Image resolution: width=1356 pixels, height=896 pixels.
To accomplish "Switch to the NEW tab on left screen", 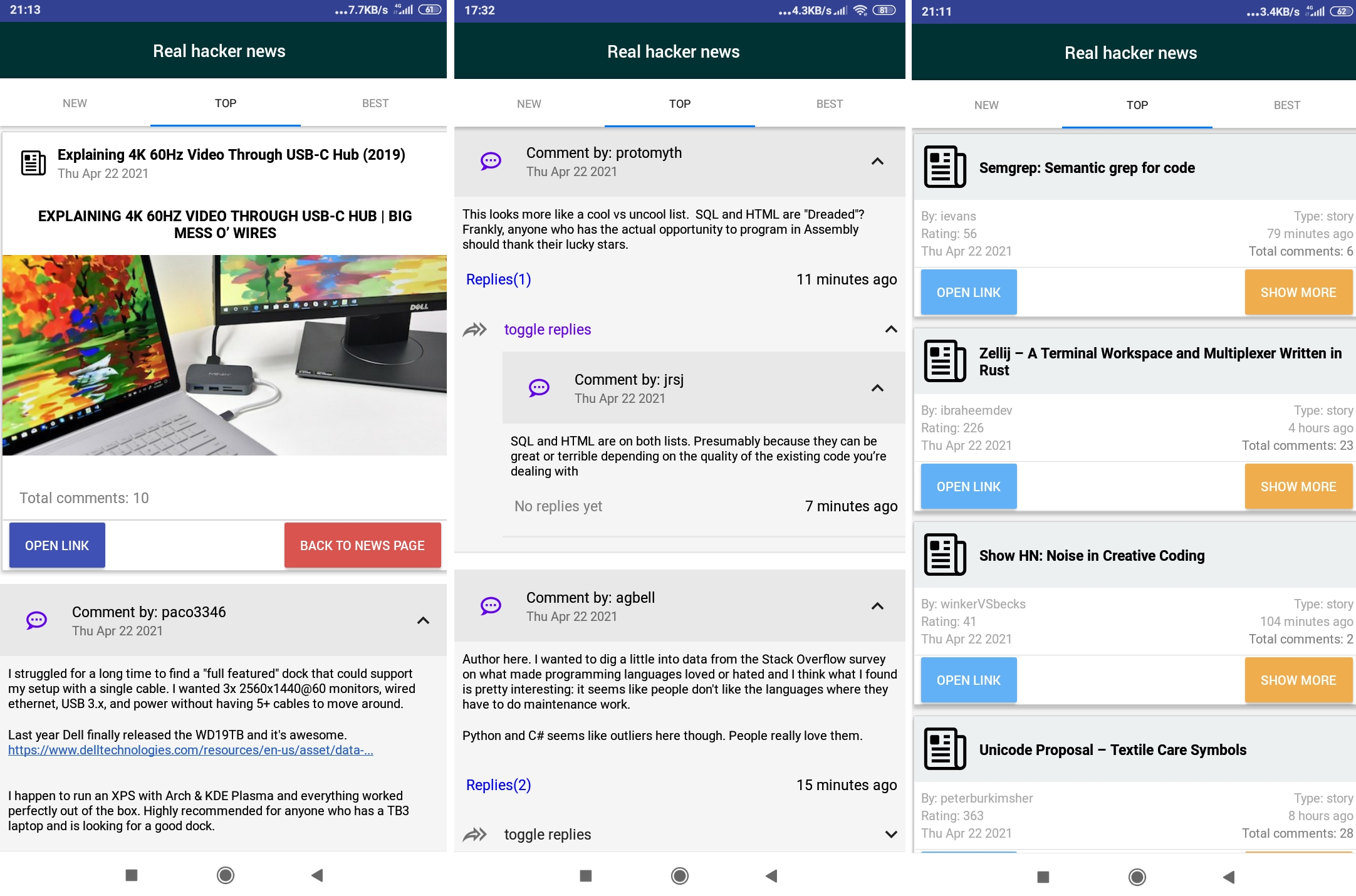I will (75, 103).
